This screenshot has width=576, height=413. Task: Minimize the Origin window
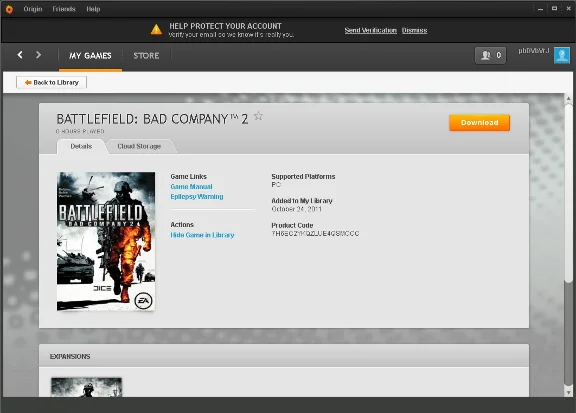540,9
